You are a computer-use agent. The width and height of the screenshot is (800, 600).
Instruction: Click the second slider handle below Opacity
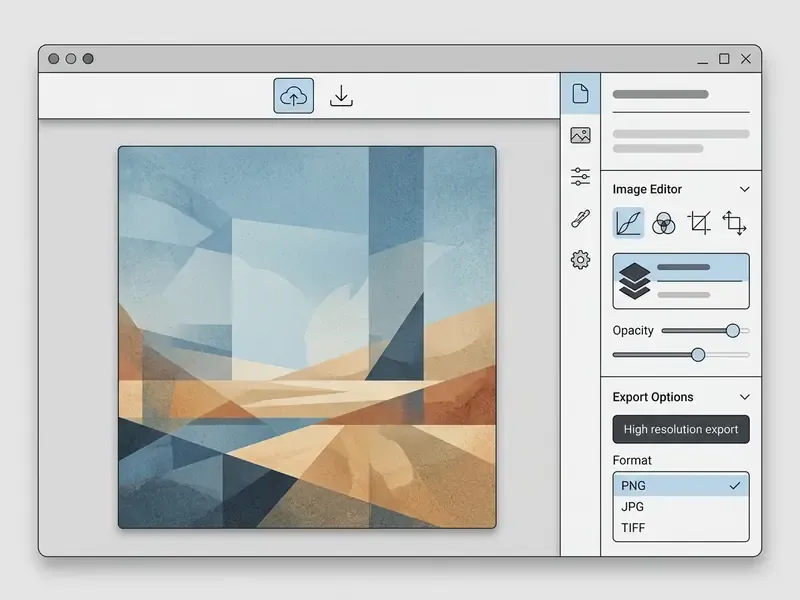coord(698,355)
